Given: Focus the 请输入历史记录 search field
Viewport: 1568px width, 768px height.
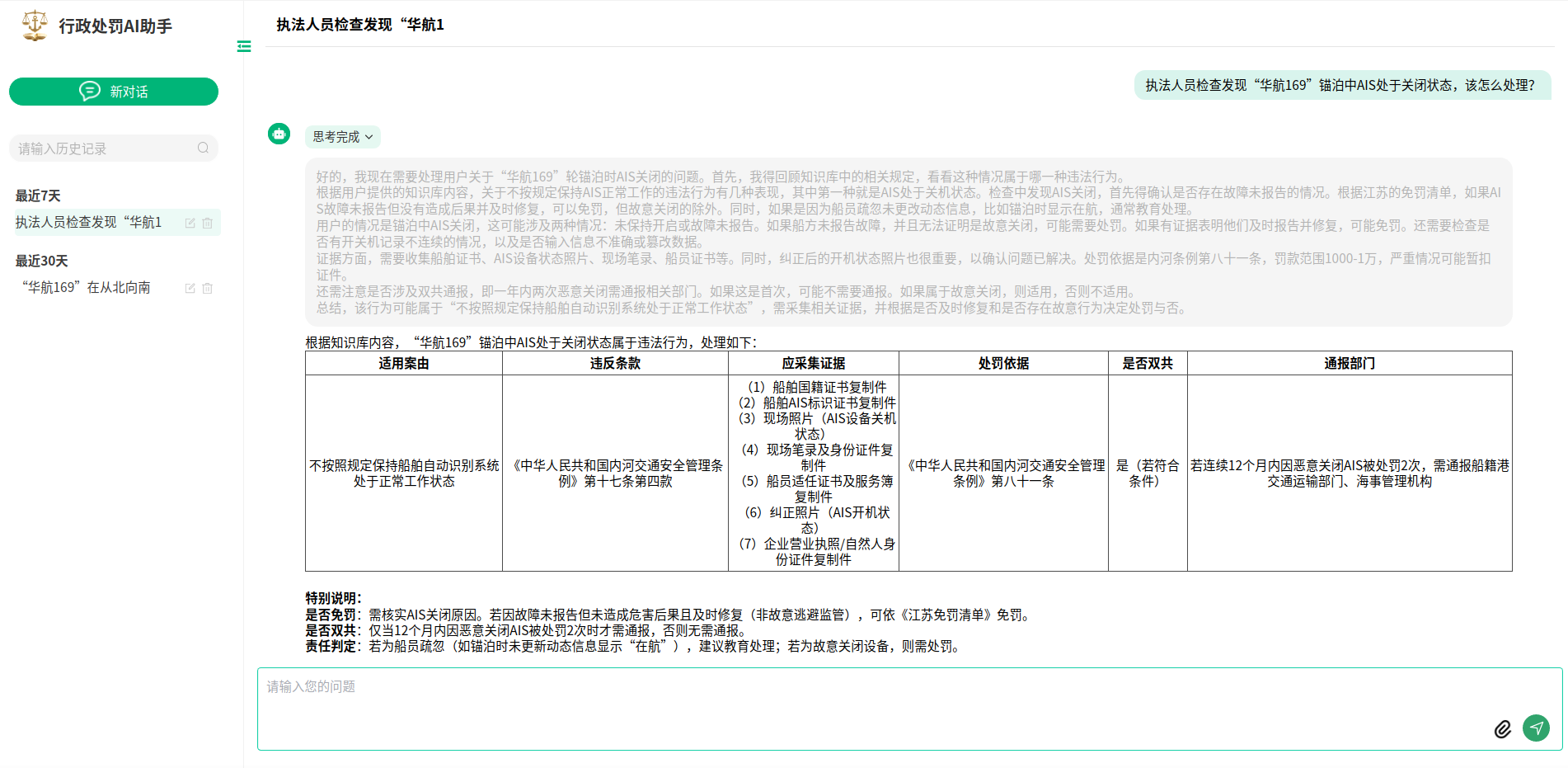Looking at the screenshot, I should [103, 148].
